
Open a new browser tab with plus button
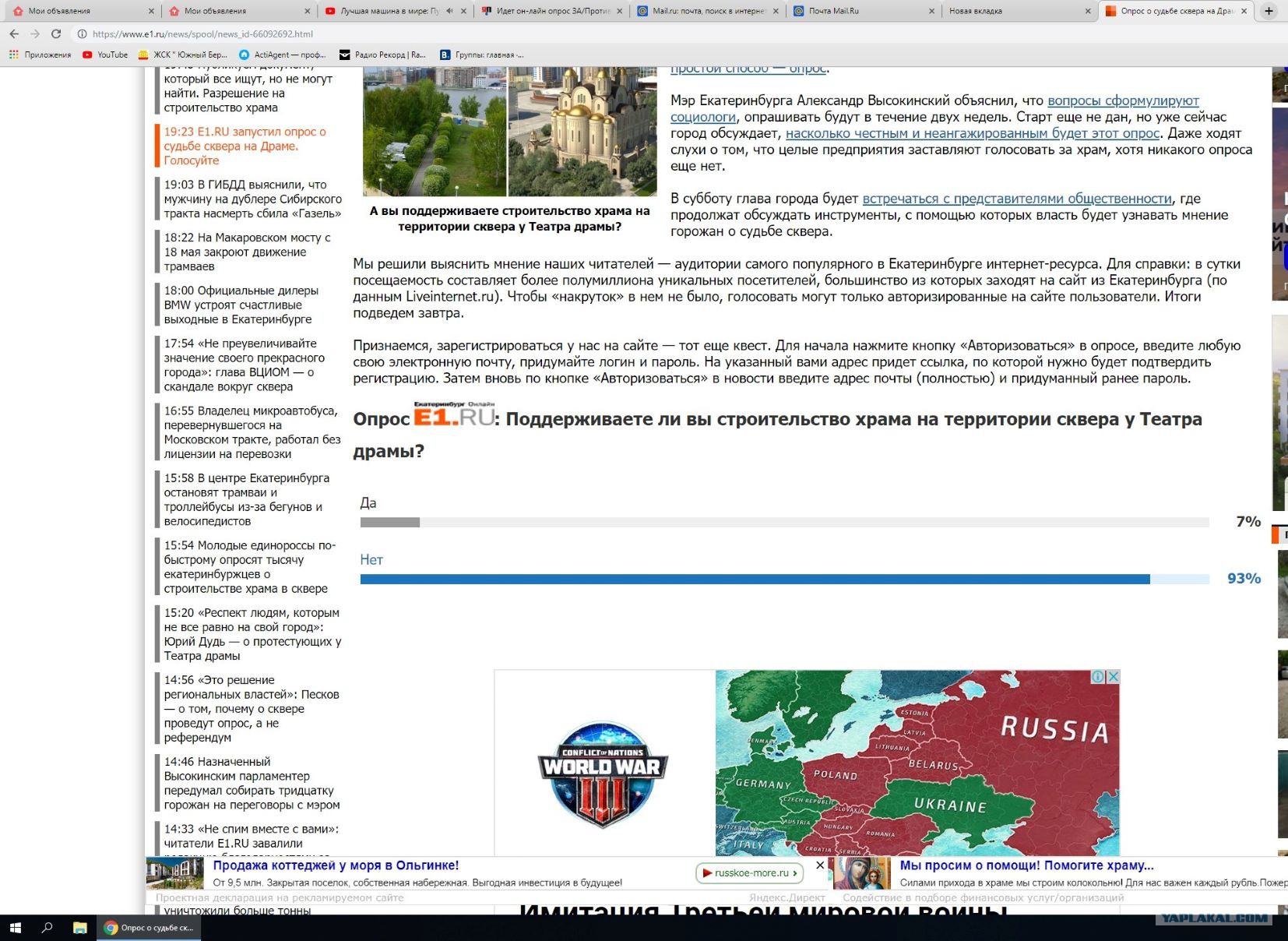1269,11
